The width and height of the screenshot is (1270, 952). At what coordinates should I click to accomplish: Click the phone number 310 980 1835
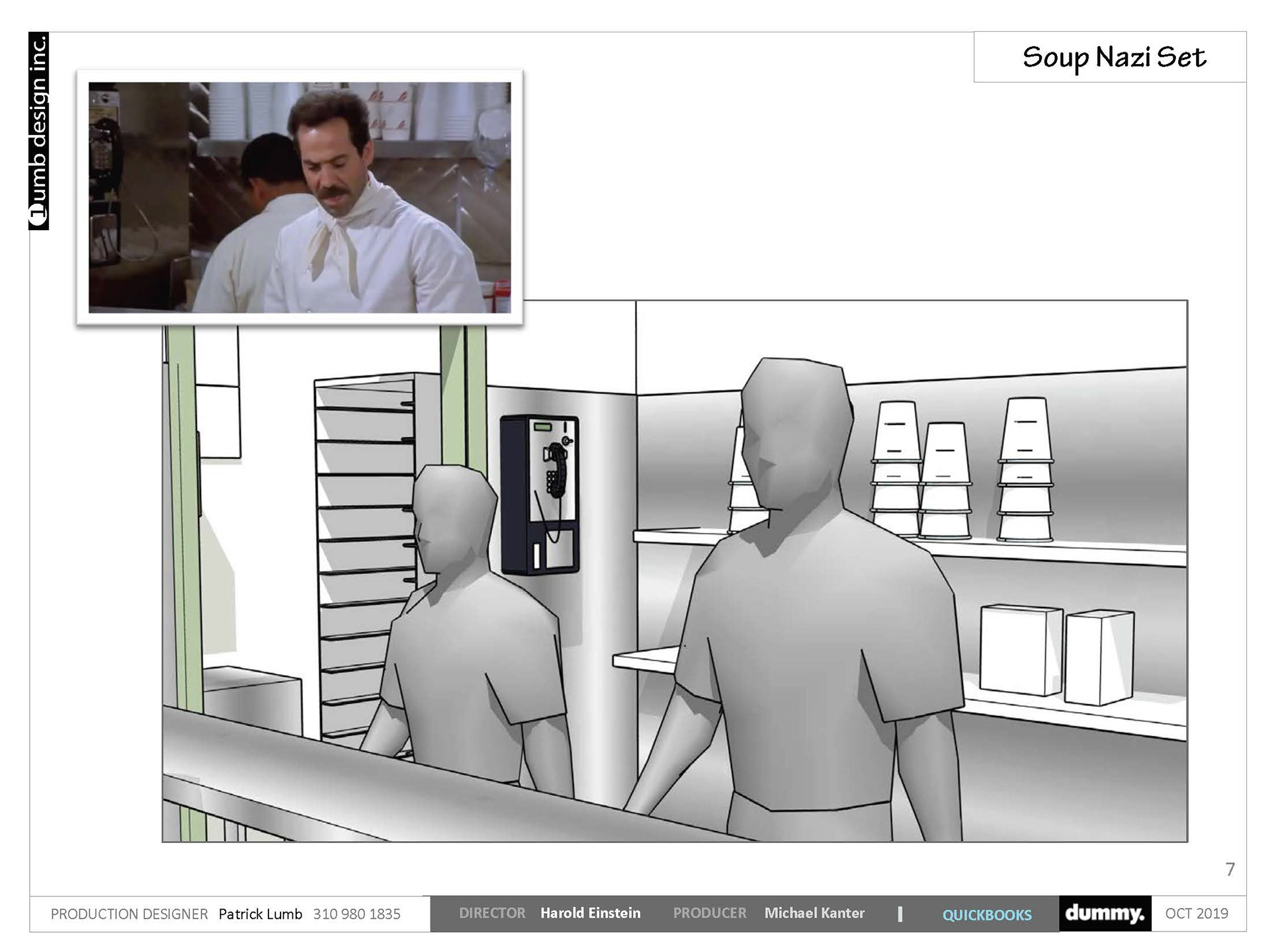click(x=357, y=914)
